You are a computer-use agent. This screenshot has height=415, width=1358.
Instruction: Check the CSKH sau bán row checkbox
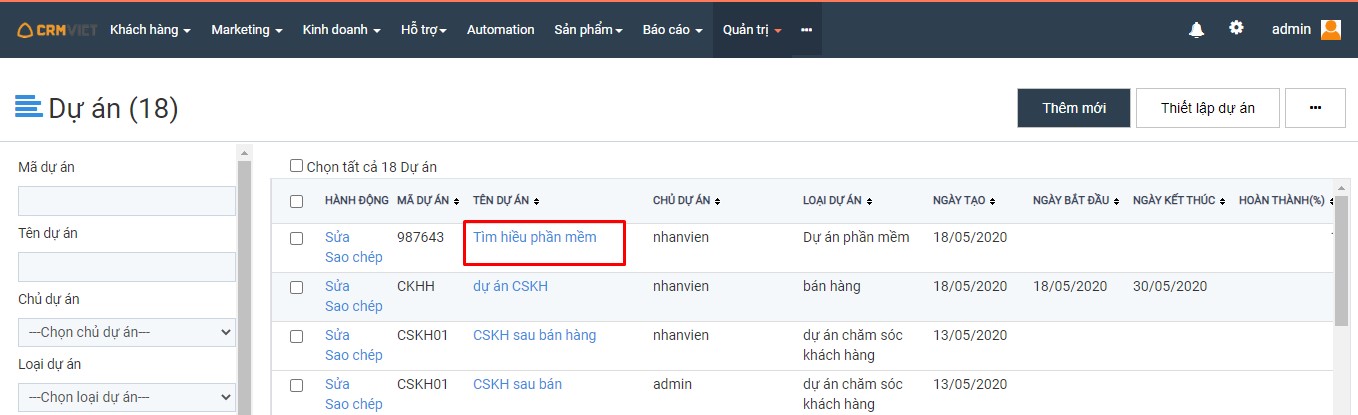[296, 385]
